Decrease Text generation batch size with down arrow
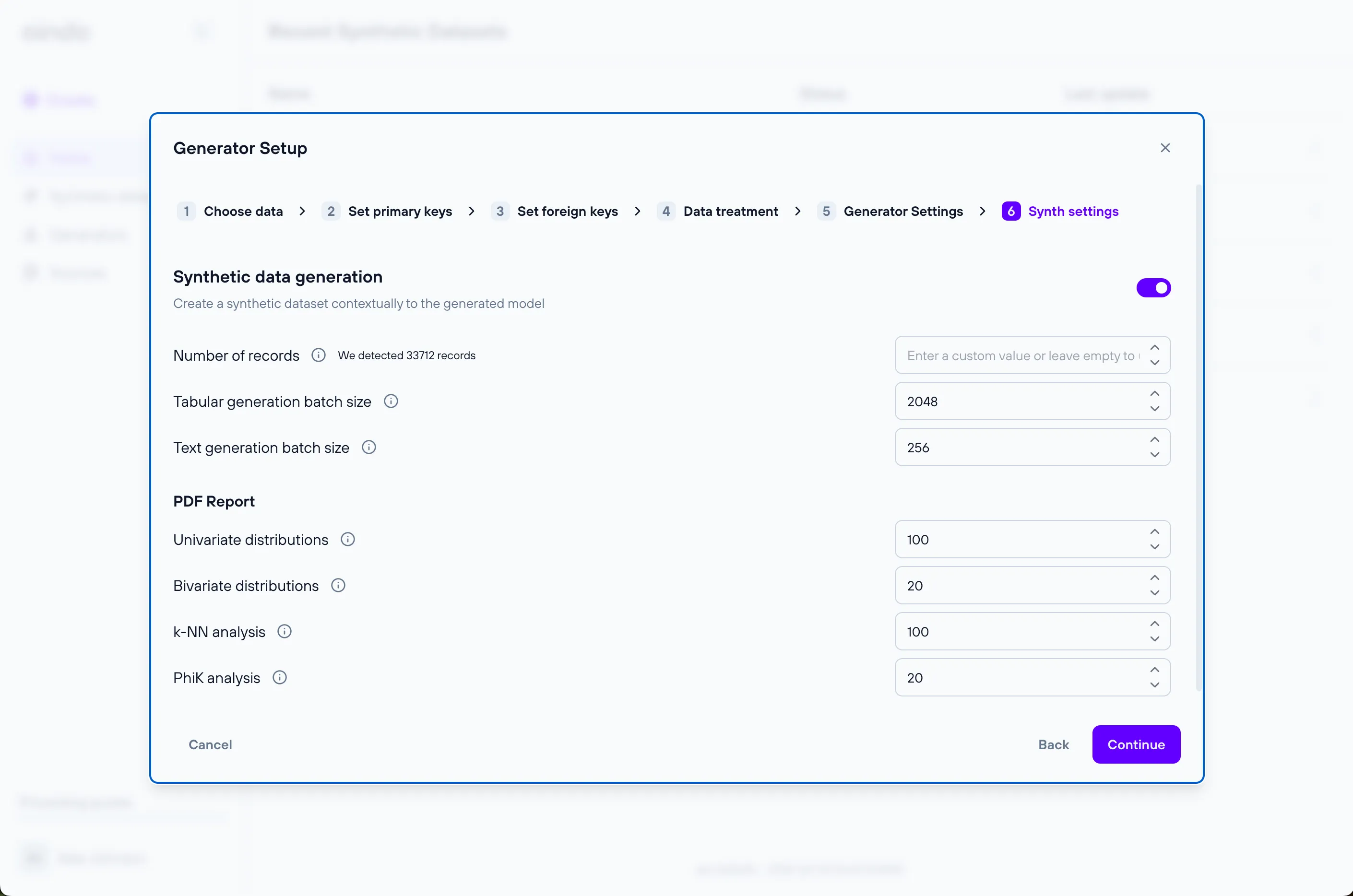1353x896 pixels. [x=1154, y=455]
